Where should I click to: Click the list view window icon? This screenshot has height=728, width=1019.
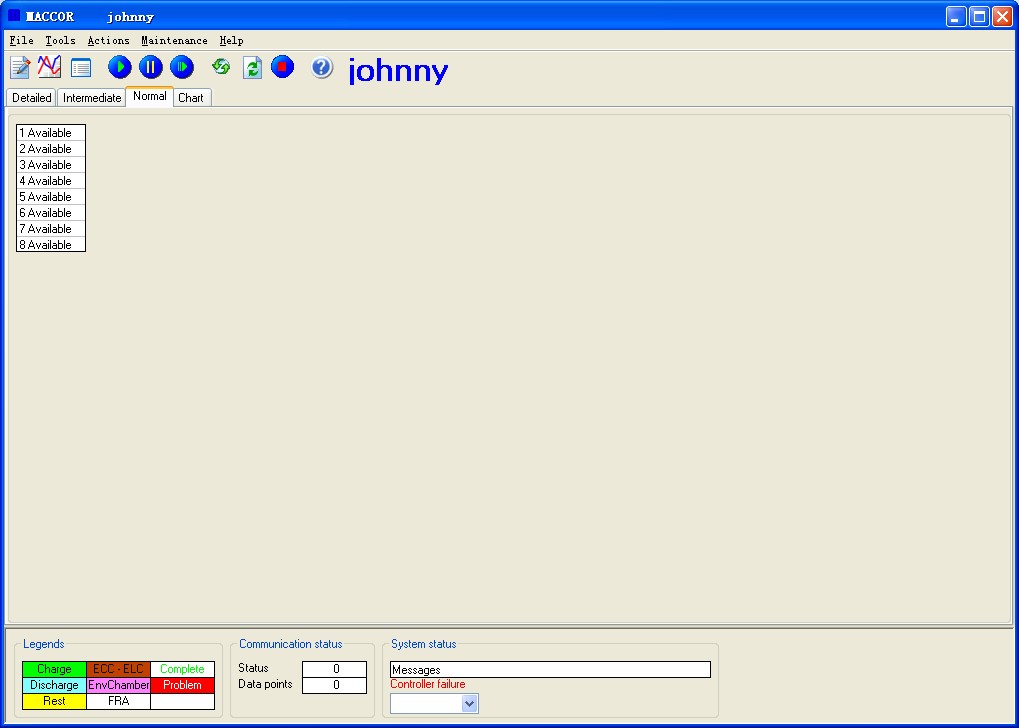pyautogui.click(x=81, y=68)
